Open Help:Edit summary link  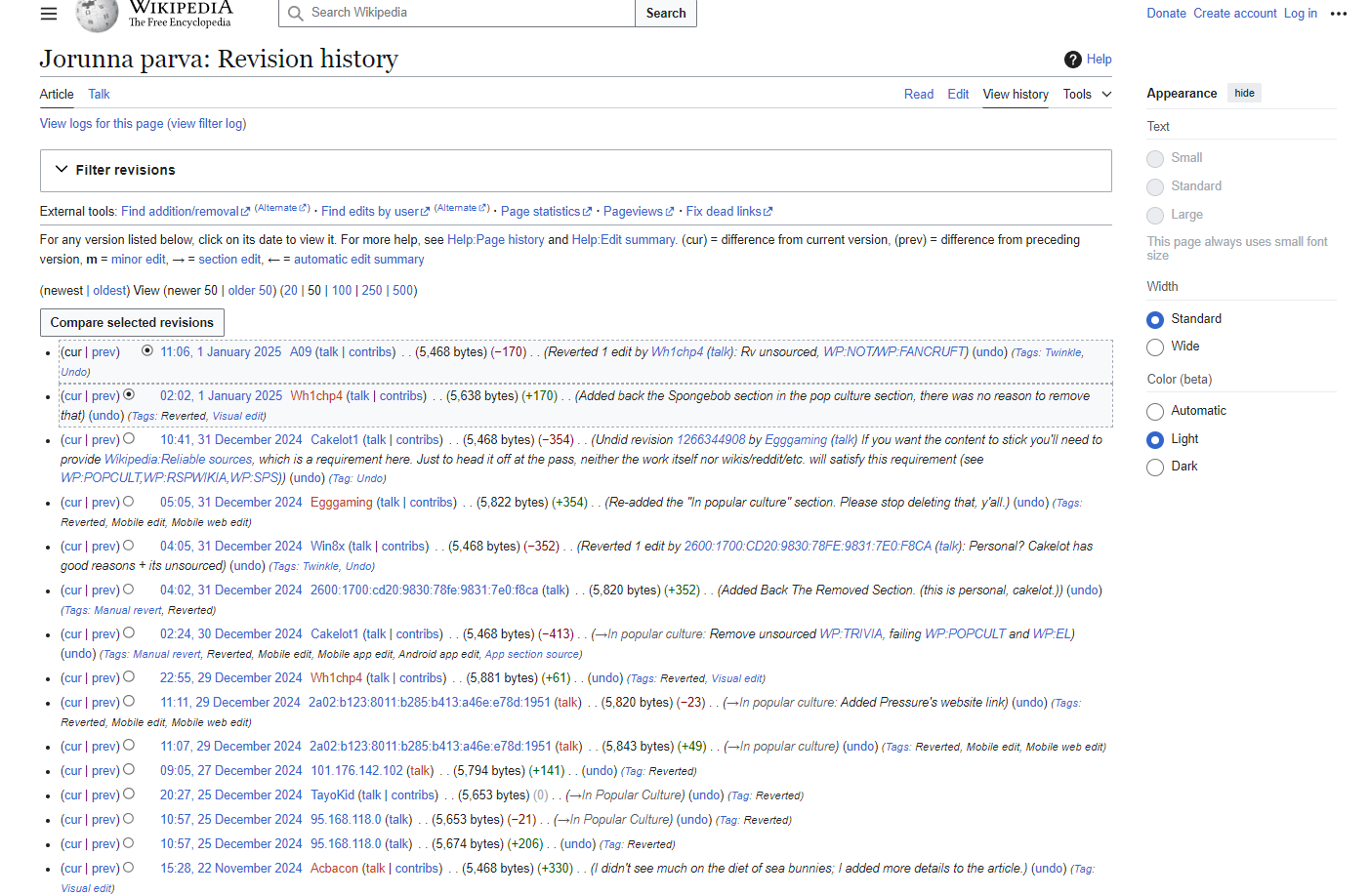624,239
